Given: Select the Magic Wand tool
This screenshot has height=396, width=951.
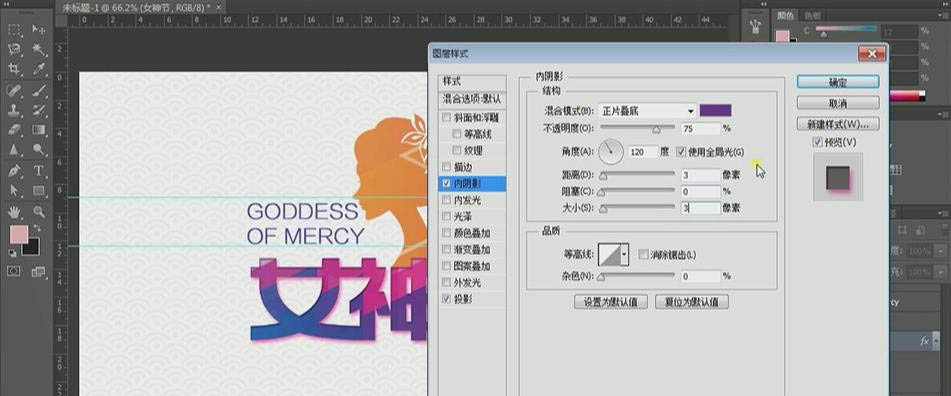Looking at the screenshot, I should [x=39, y=50].
